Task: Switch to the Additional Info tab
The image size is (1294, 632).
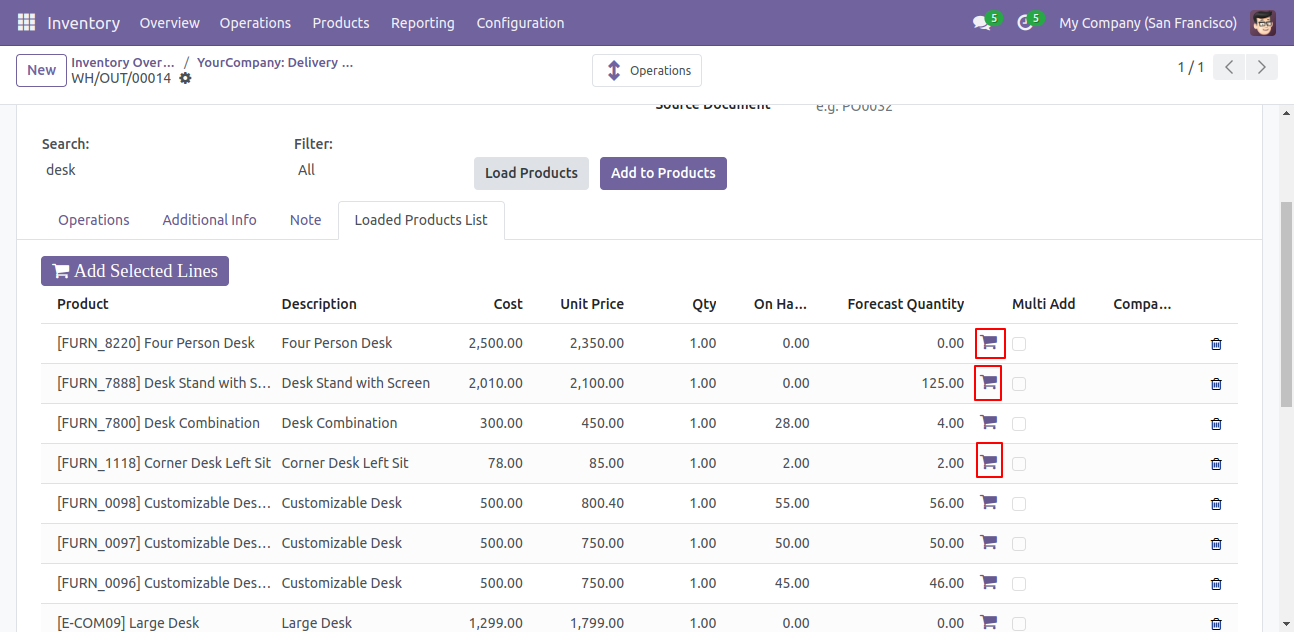Action: (209, 220)
